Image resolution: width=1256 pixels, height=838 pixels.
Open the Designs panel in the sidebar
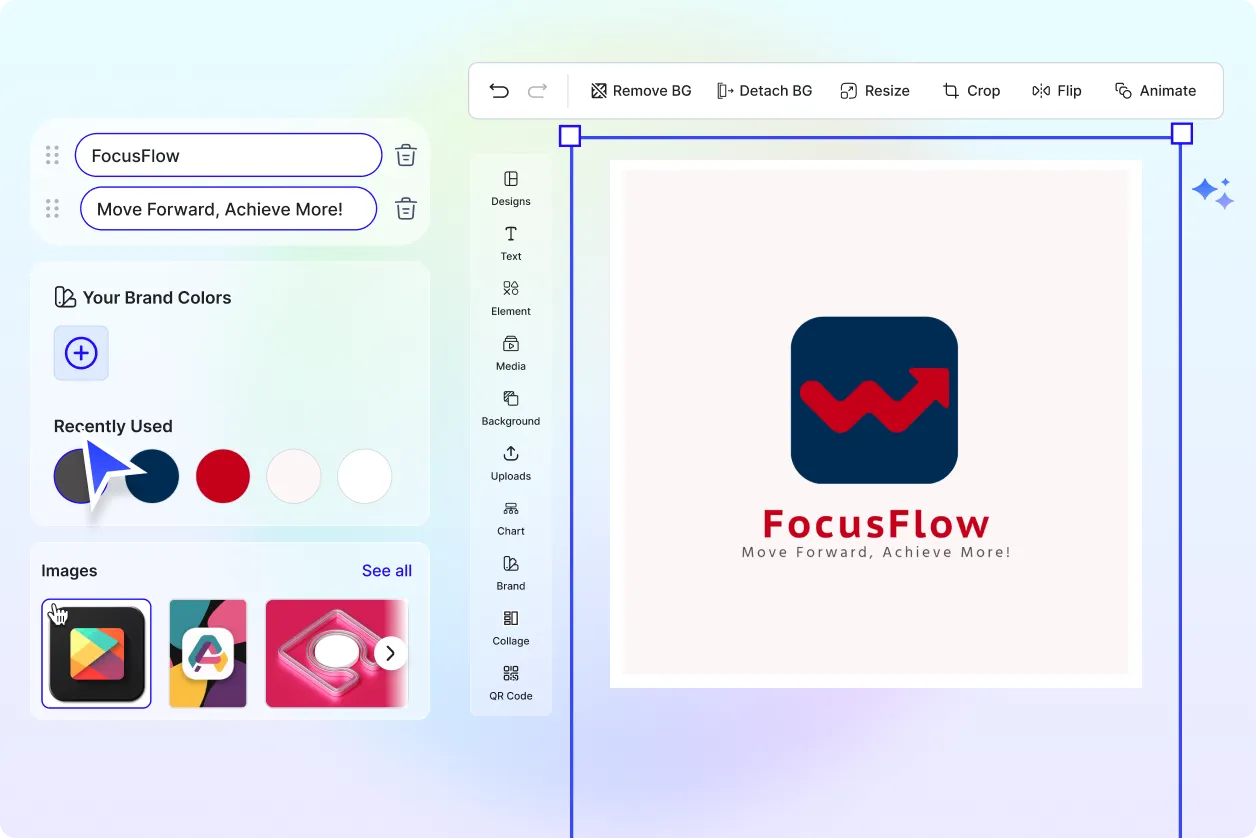click(511, 187)
